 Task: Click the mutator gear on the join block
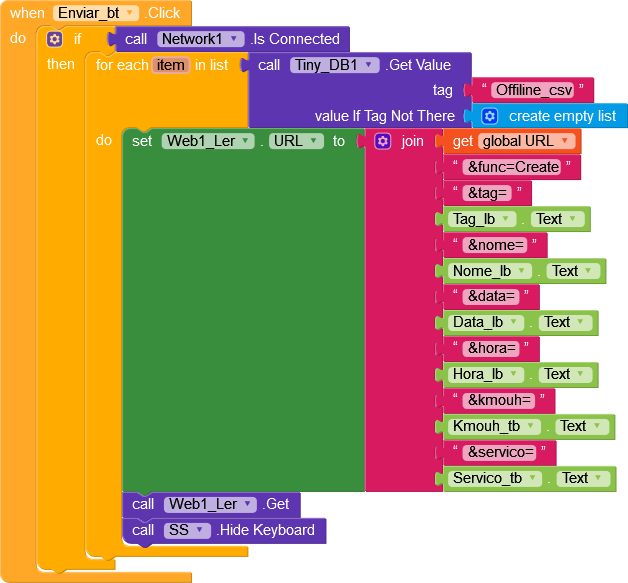[382, 141]
